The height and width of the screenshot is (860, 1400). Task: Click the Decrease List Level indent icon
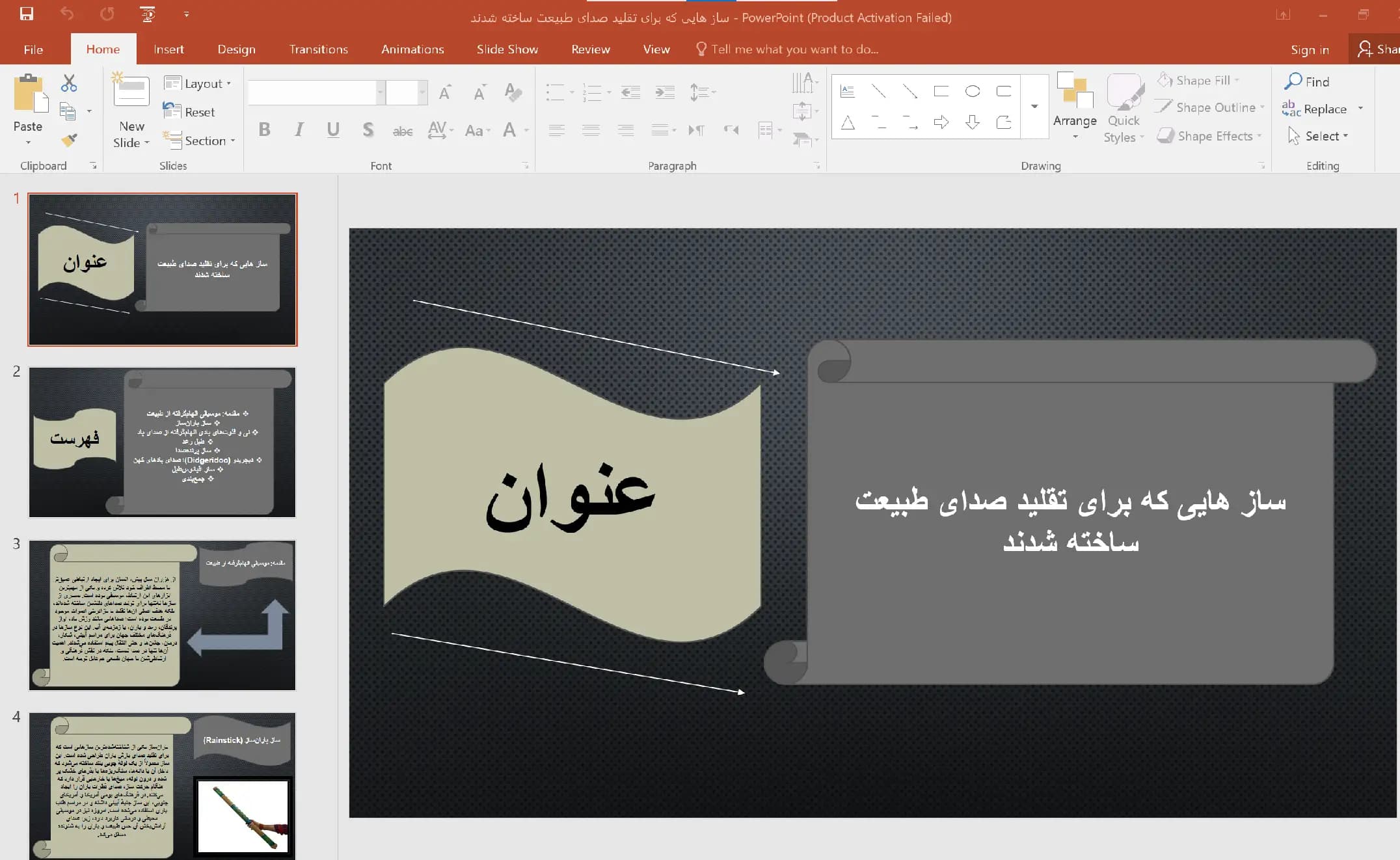tap(630, 92)
